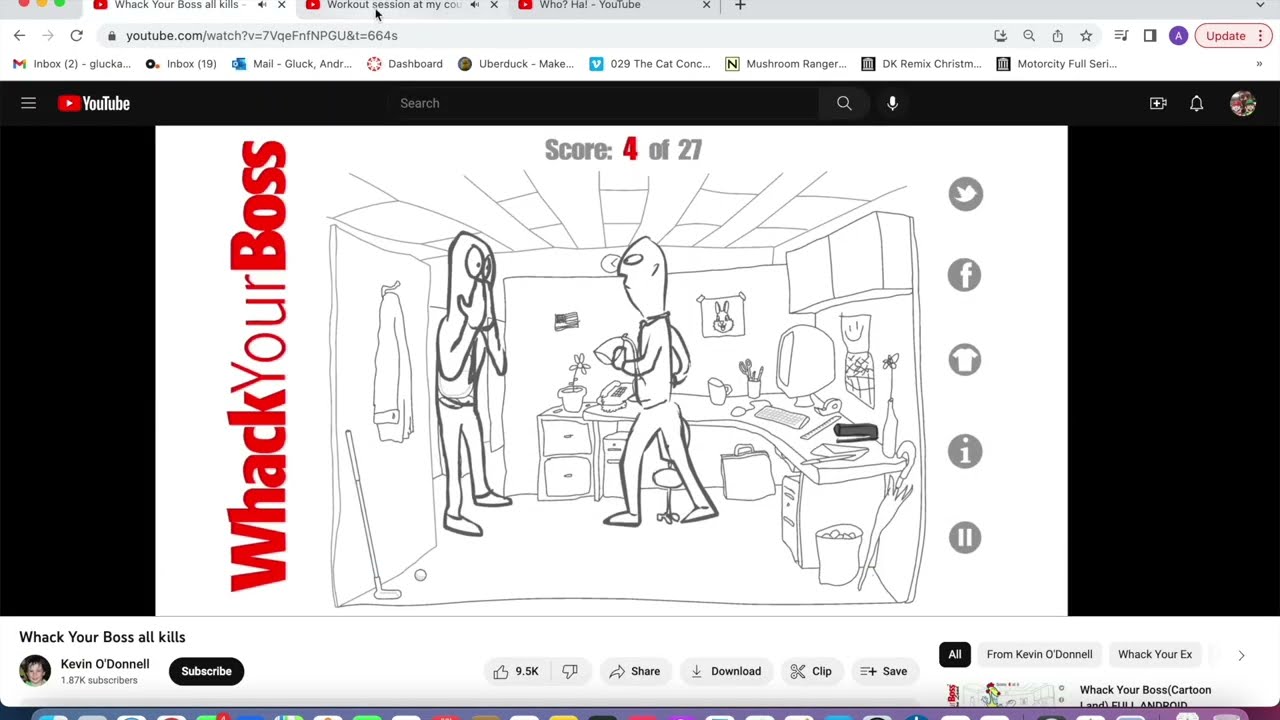Open YouTube notifications bell

point(1196,103)
